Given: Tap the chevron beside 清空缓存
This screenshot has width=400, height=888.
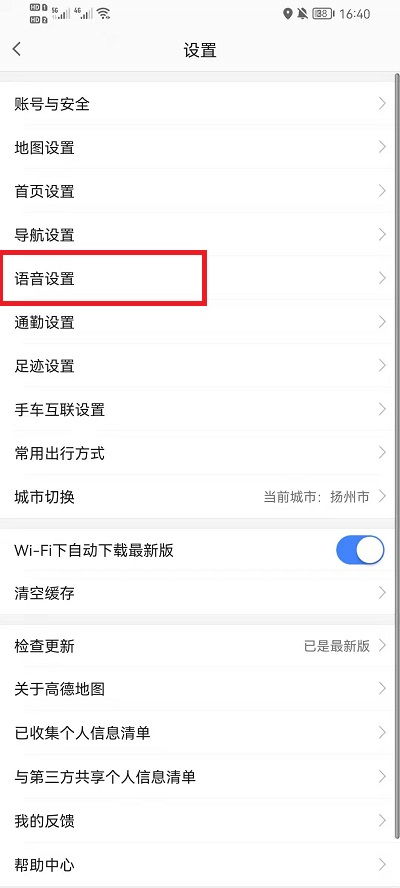Looking at the screenshot, I should pyautogui.click(x=382, y=593).
